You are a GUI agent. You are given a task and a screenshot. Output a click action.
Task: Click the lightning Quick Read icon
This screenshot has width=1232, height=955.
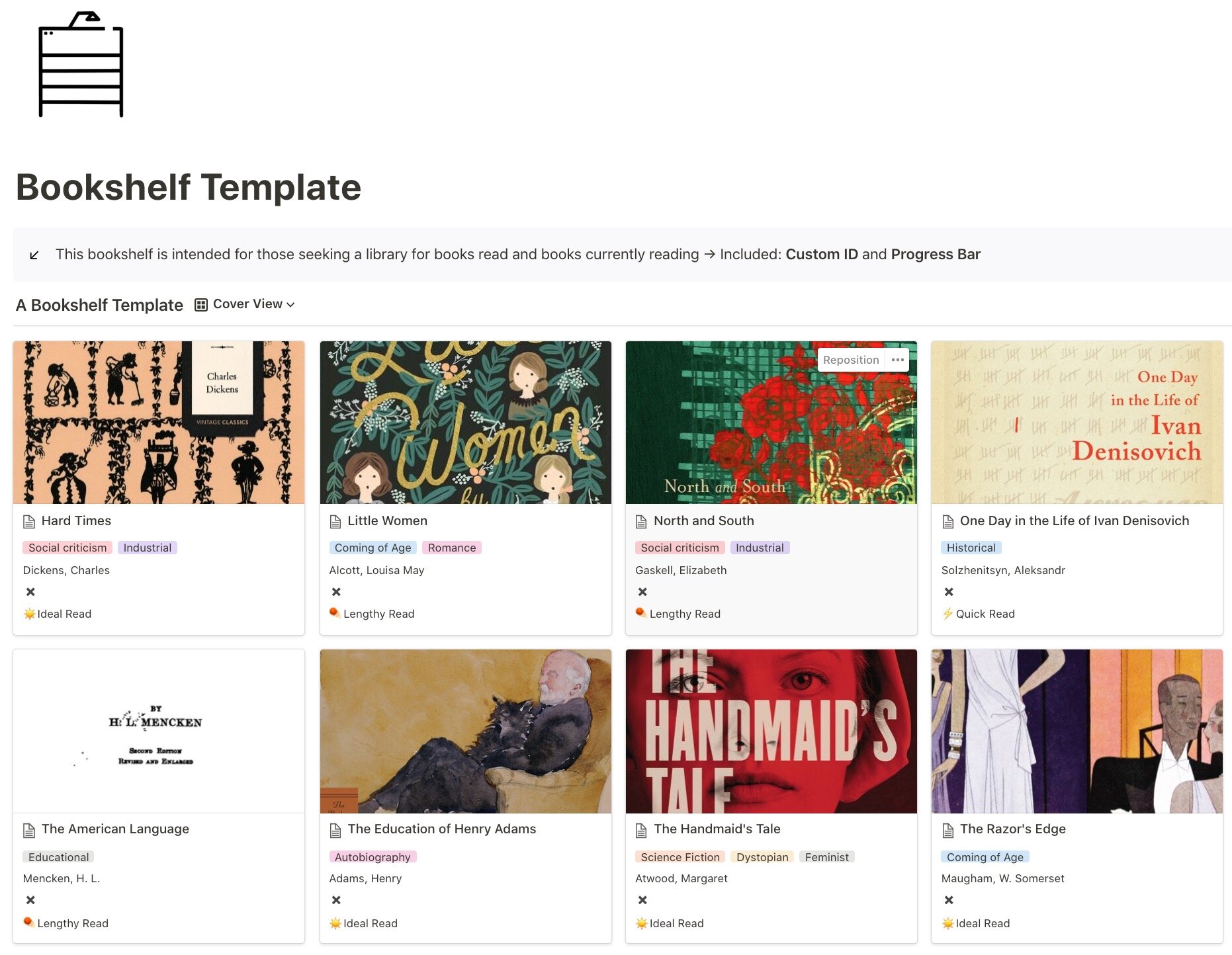[948, 614]
